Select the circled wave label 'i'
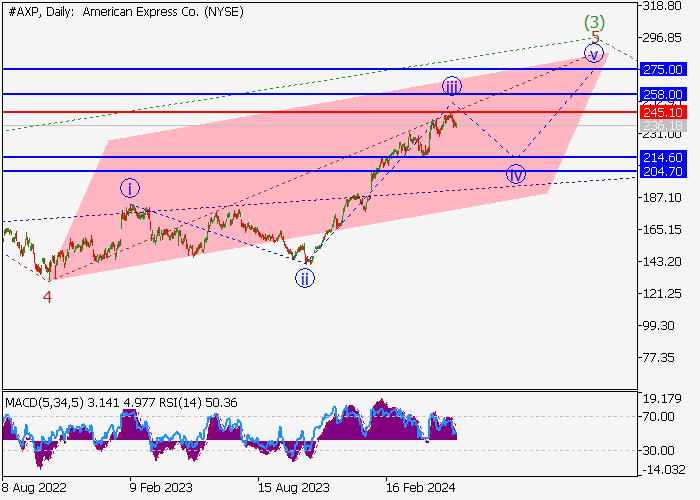 tap(130, 188)
